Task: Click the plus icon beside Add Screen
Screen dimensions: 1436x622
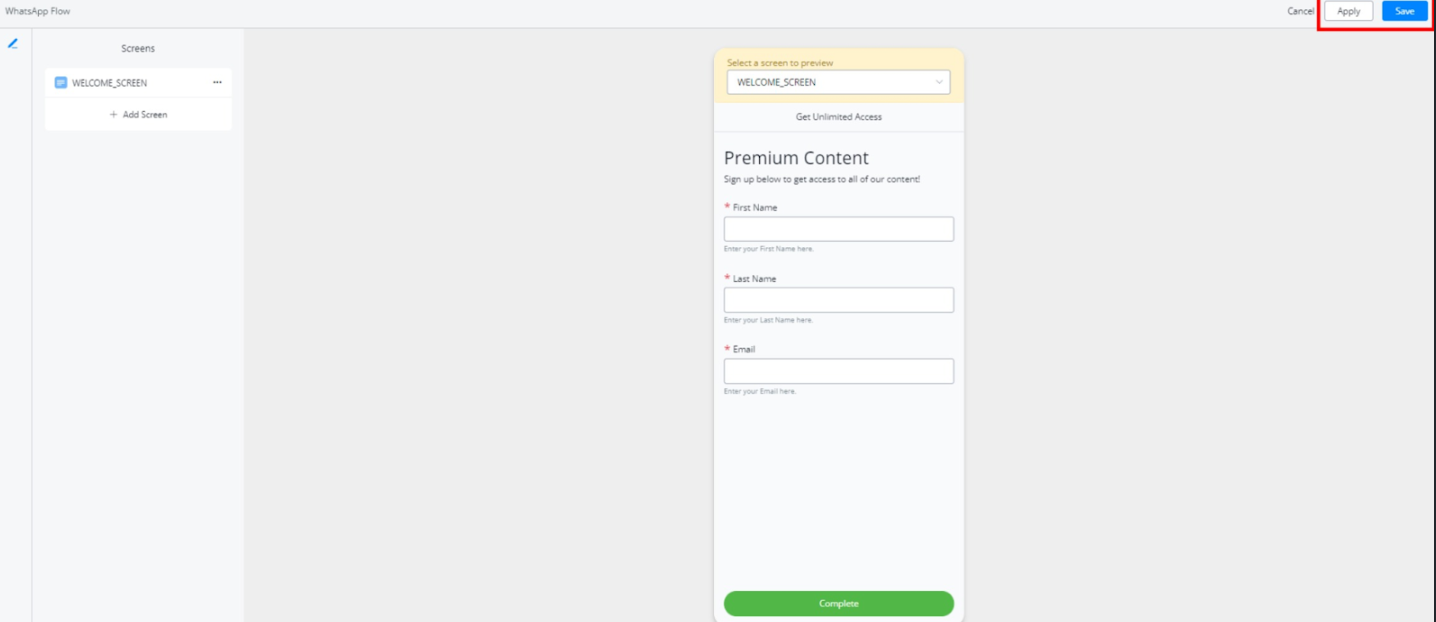Action: pos(114,115)
